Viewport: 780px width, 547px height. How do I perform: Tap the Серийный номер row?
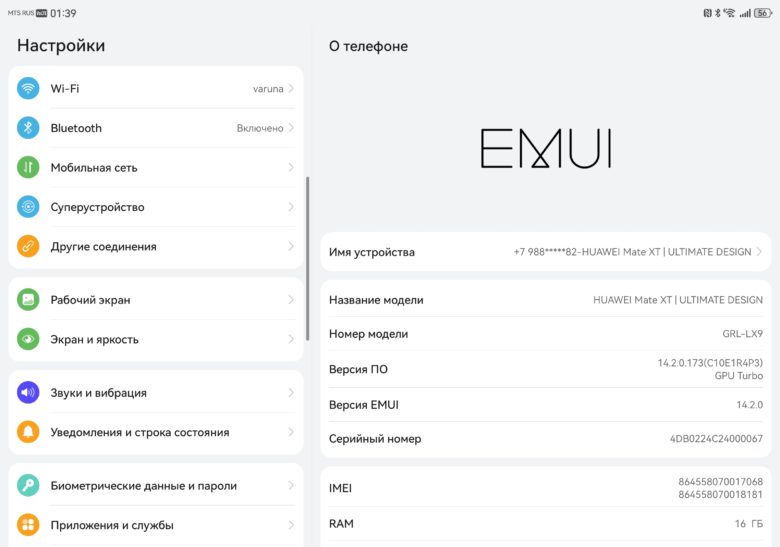(546, 439)
